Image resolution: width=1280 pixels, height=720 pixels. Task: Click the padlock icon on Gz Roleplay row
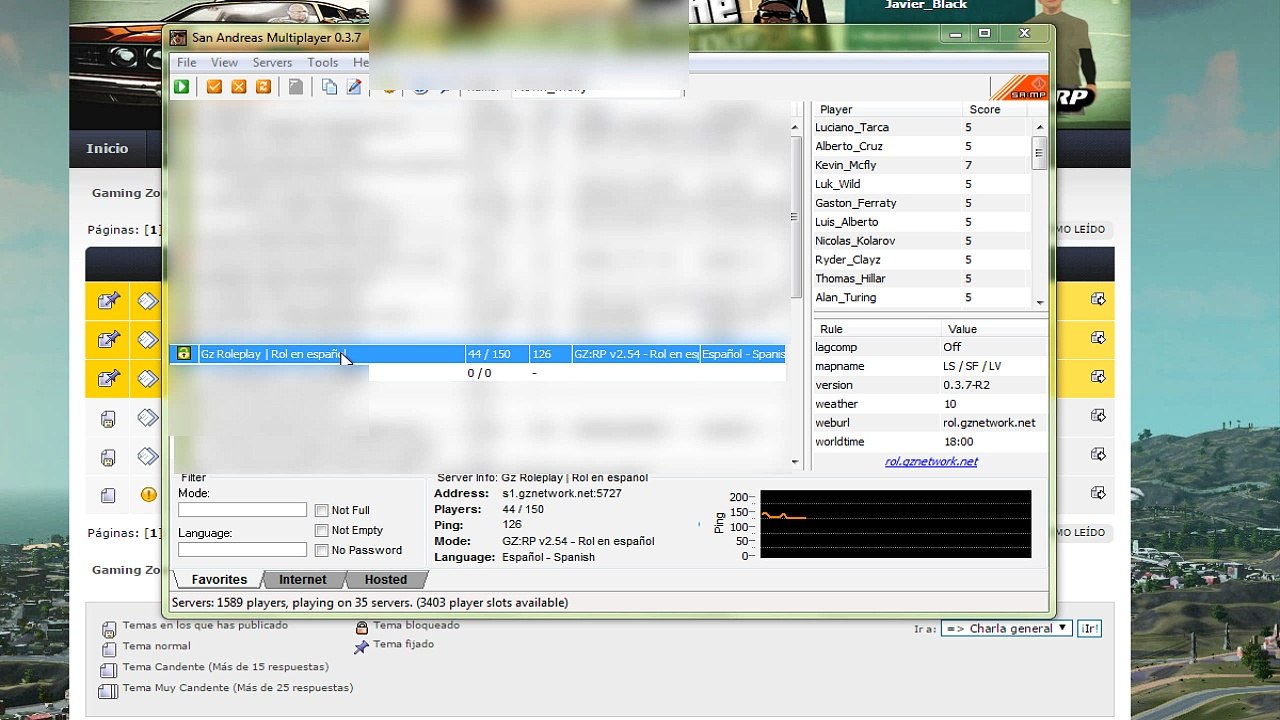(184, 354)
